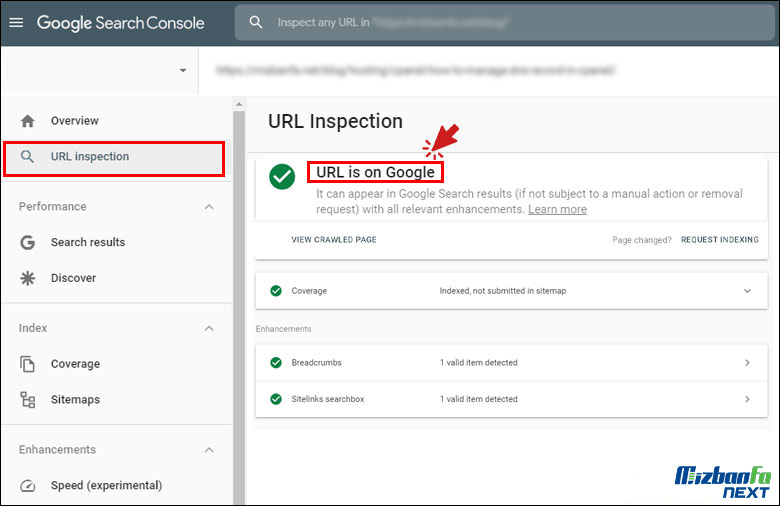
Task: Click the Sitemaps tree icon
Action: pyautogui.click(x=27, y=400)
